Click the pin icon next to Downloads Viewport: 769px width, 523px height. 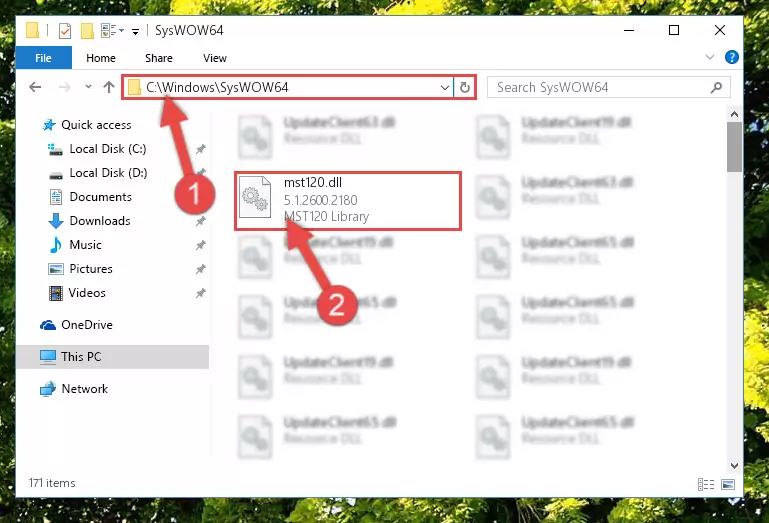click(x=201, y=221)
